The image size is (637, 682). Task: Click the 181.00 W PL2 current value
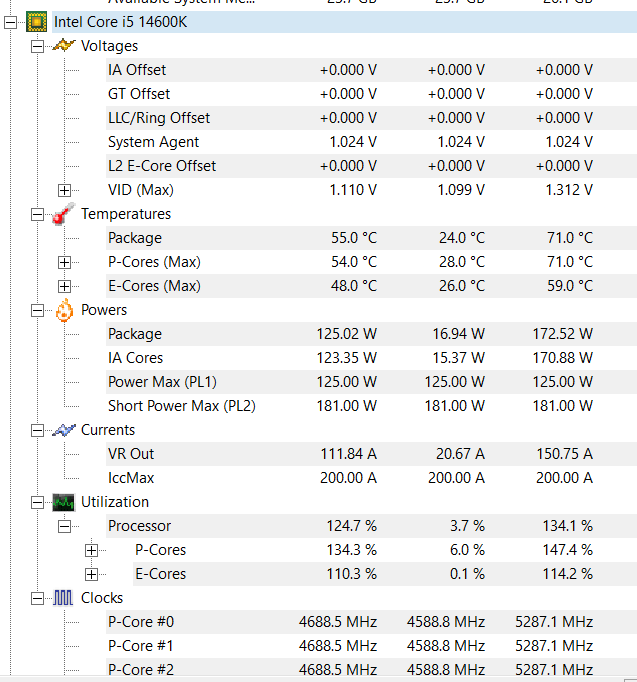347,406
